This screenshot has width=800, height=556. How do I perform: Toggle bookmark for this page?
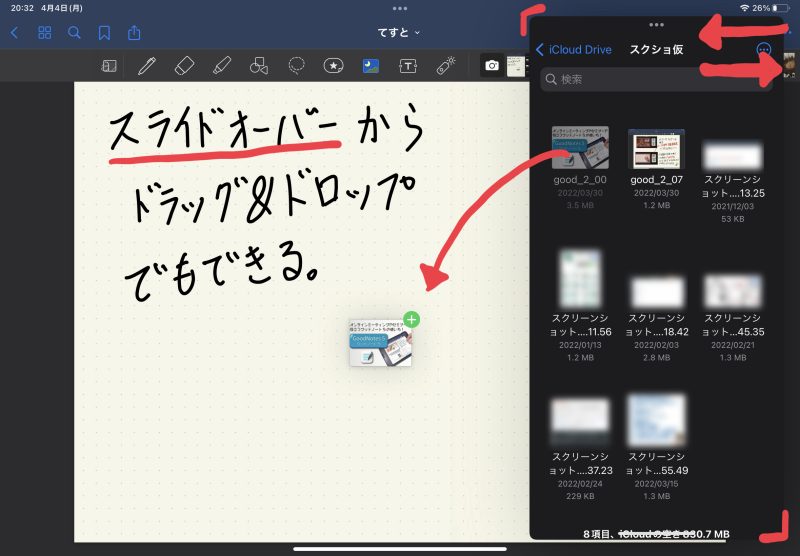point(104,32)
